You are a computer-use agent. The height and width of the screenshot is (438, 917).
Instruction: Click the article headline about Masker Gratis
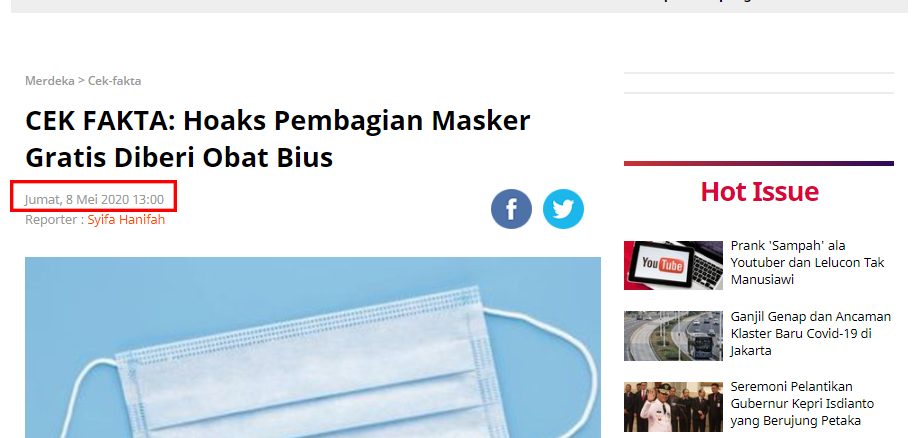tap(278, 139)
